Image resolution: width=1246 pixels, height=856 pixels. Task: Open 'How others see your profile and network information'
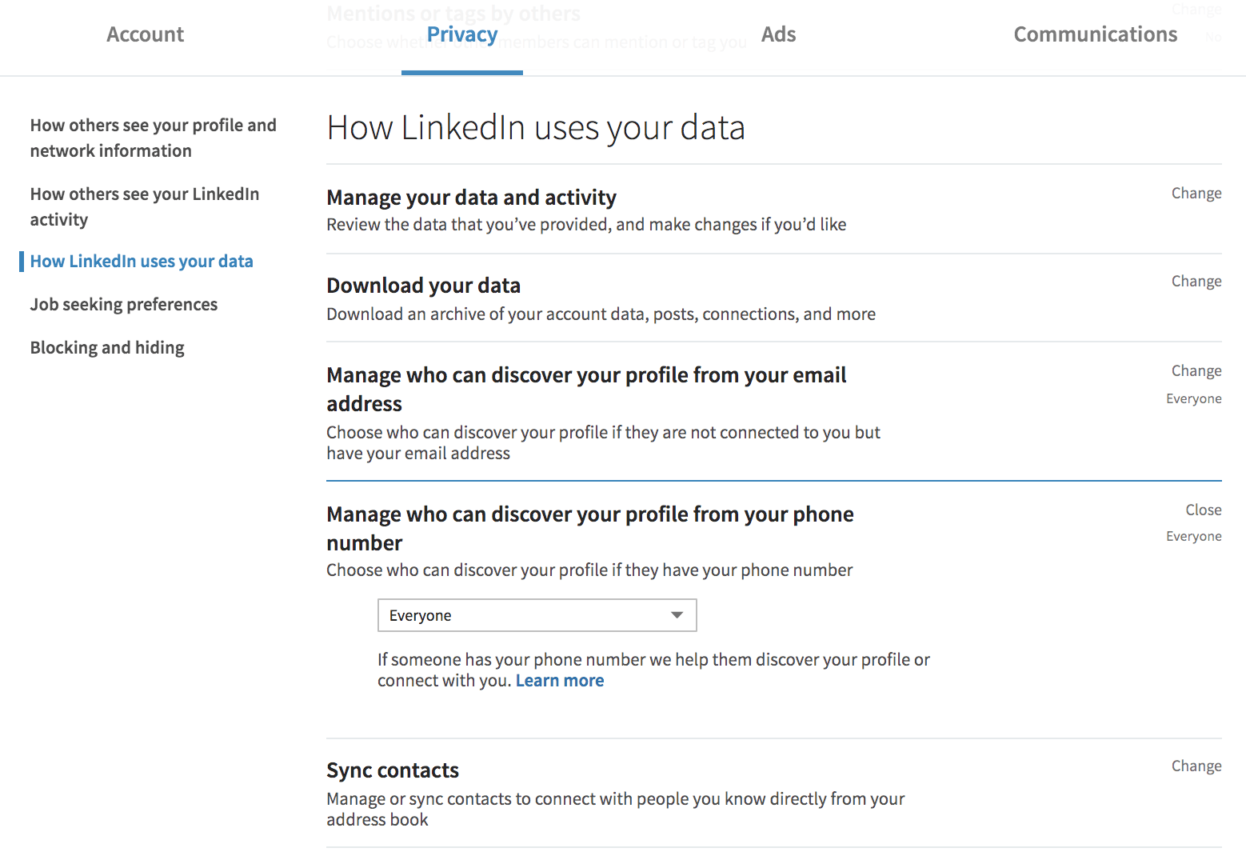tap(153, 137)
